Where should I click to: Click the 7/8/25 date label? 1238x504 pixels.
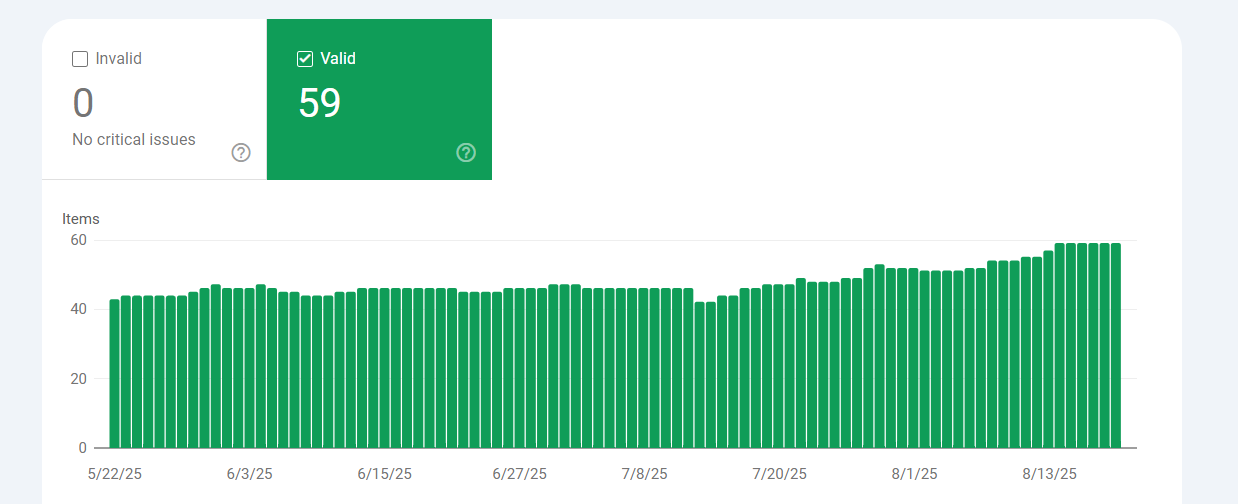pyautogui.click(x=644, y=474)
